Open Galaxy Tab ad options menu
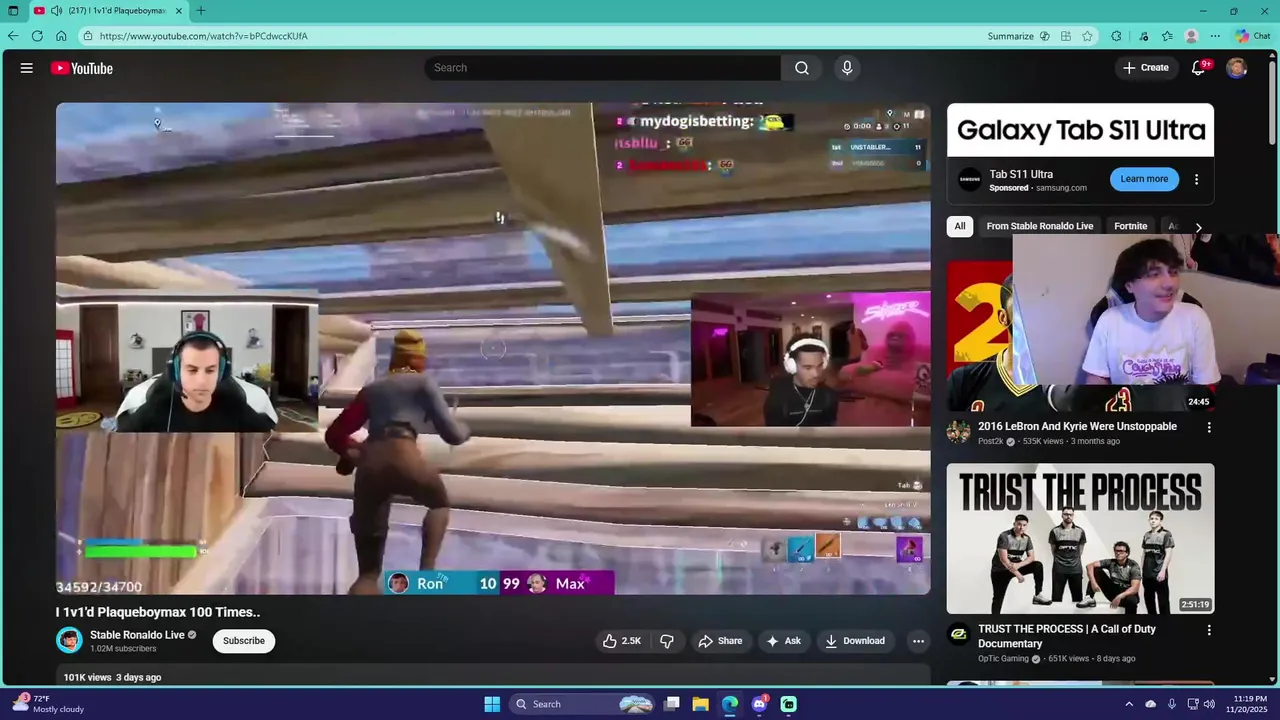The image size is (1280, 720). 1196,180
